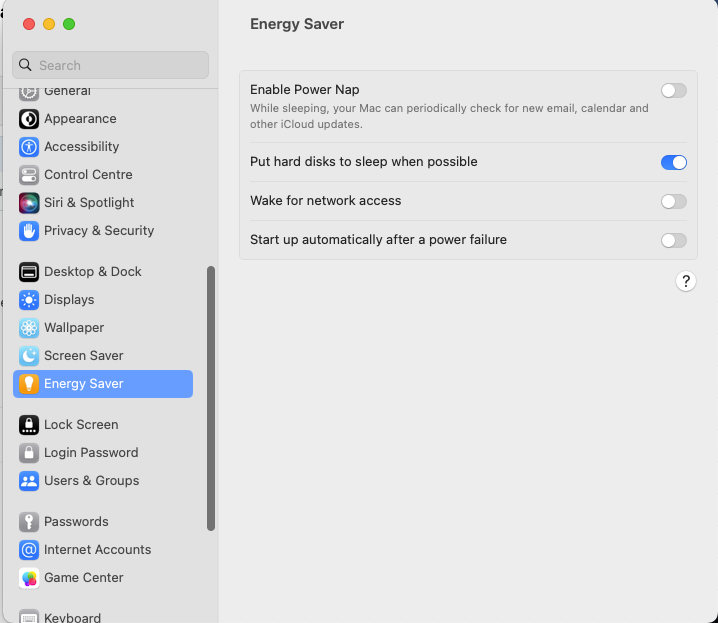718x623 pixels.
Task: Toggle Start up automatically after power failure
Action: 674,240
